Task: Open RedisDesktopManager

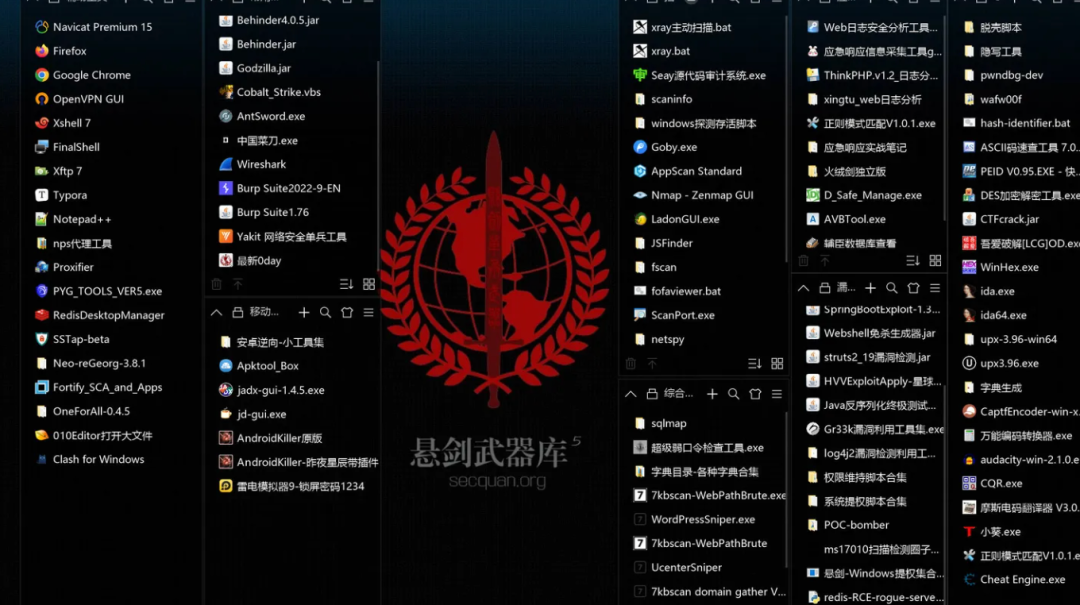Action: coord(99,316)
